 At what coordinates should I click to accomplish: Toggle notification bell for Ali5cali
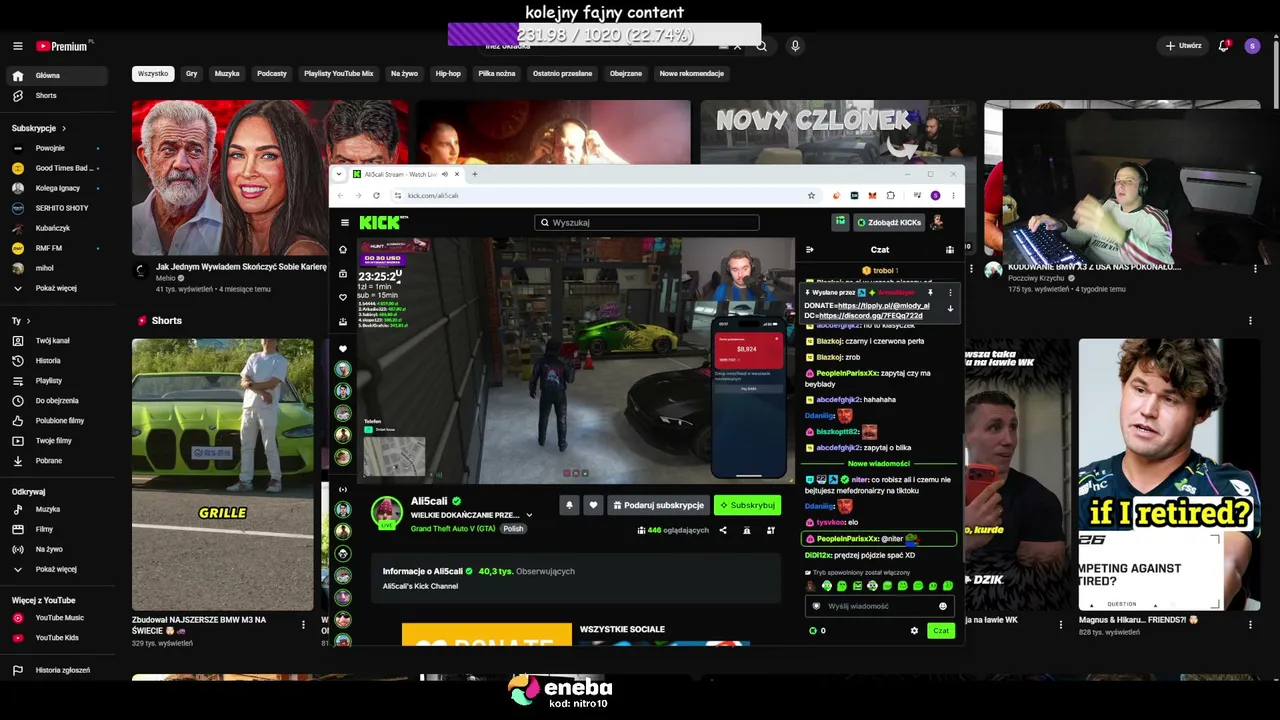click(x=570, y=505)
